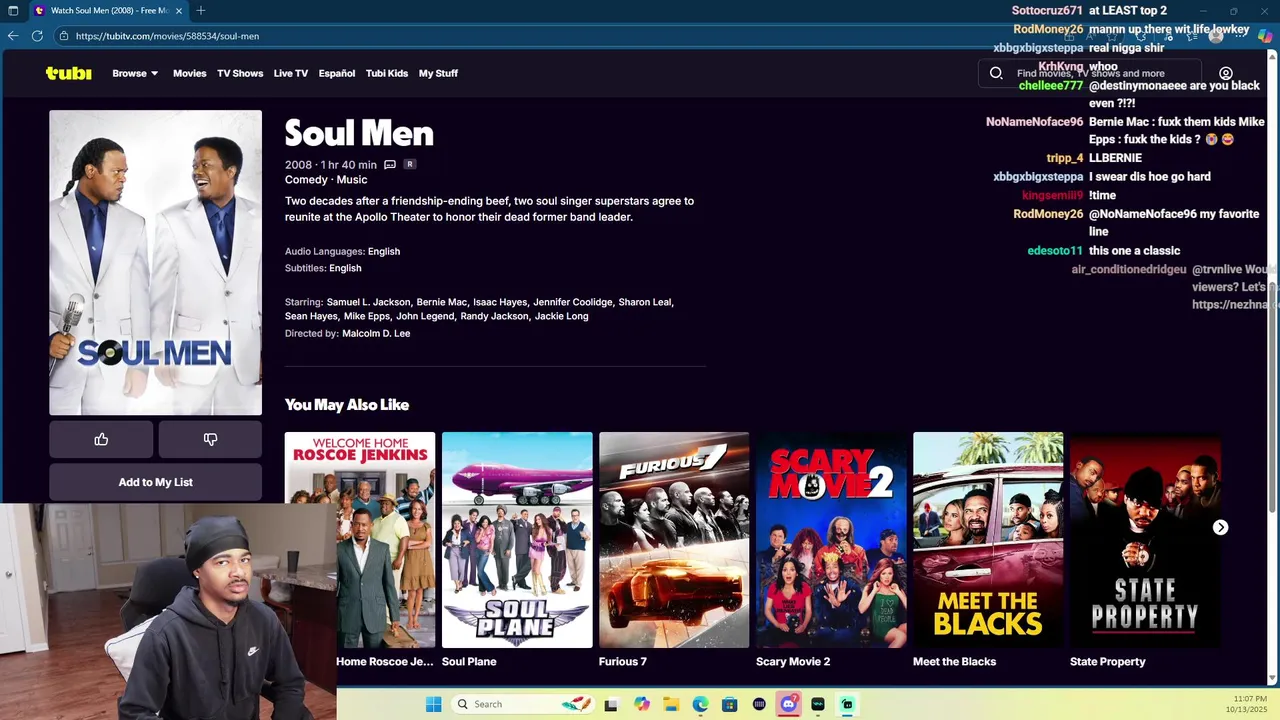Viewport: 1280px width, 720px height.
Task: Open the Windows Start menu
Action: click(433, 704)
